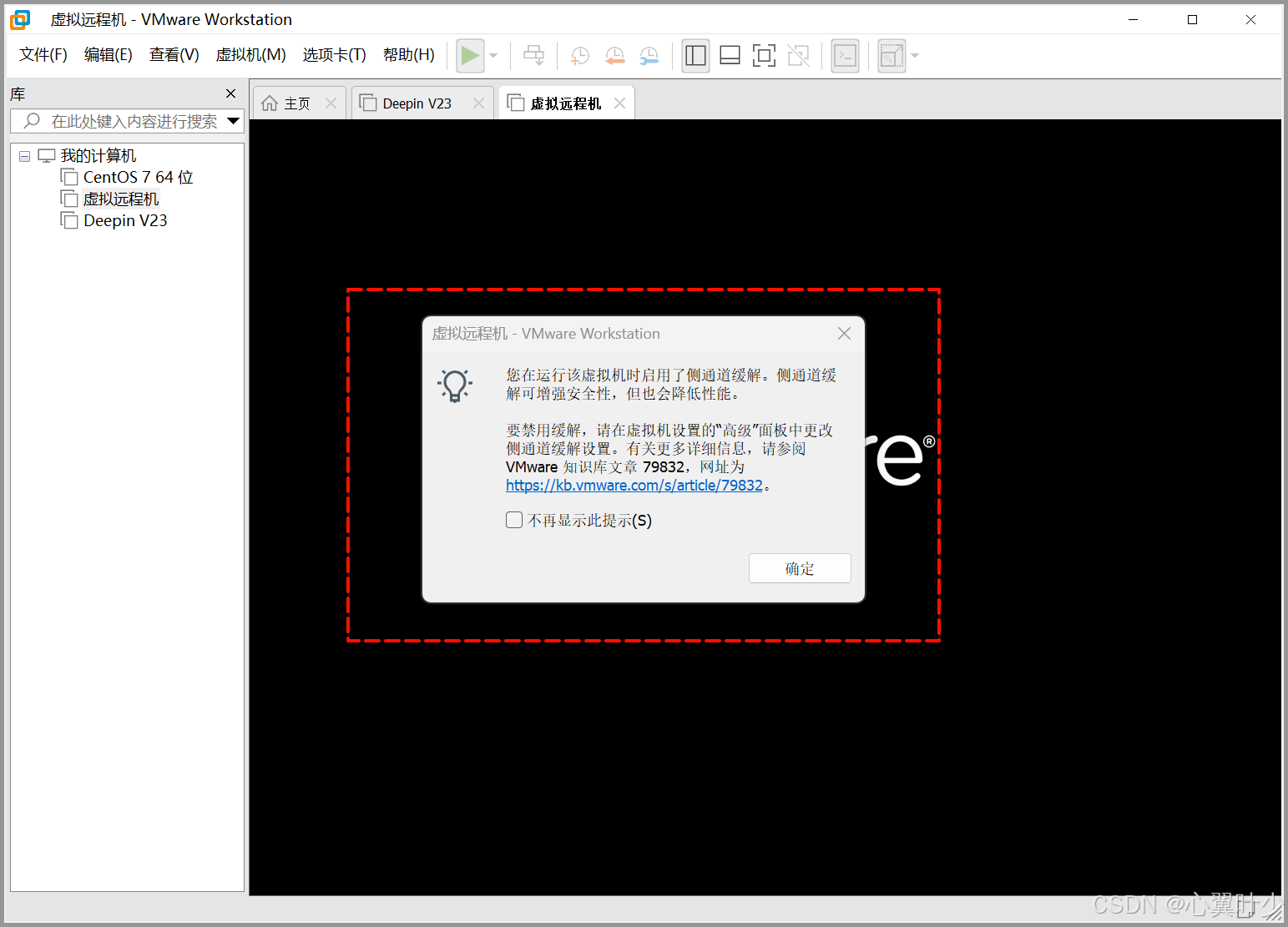Close the Deepin V23 tab

pos(478,103)
